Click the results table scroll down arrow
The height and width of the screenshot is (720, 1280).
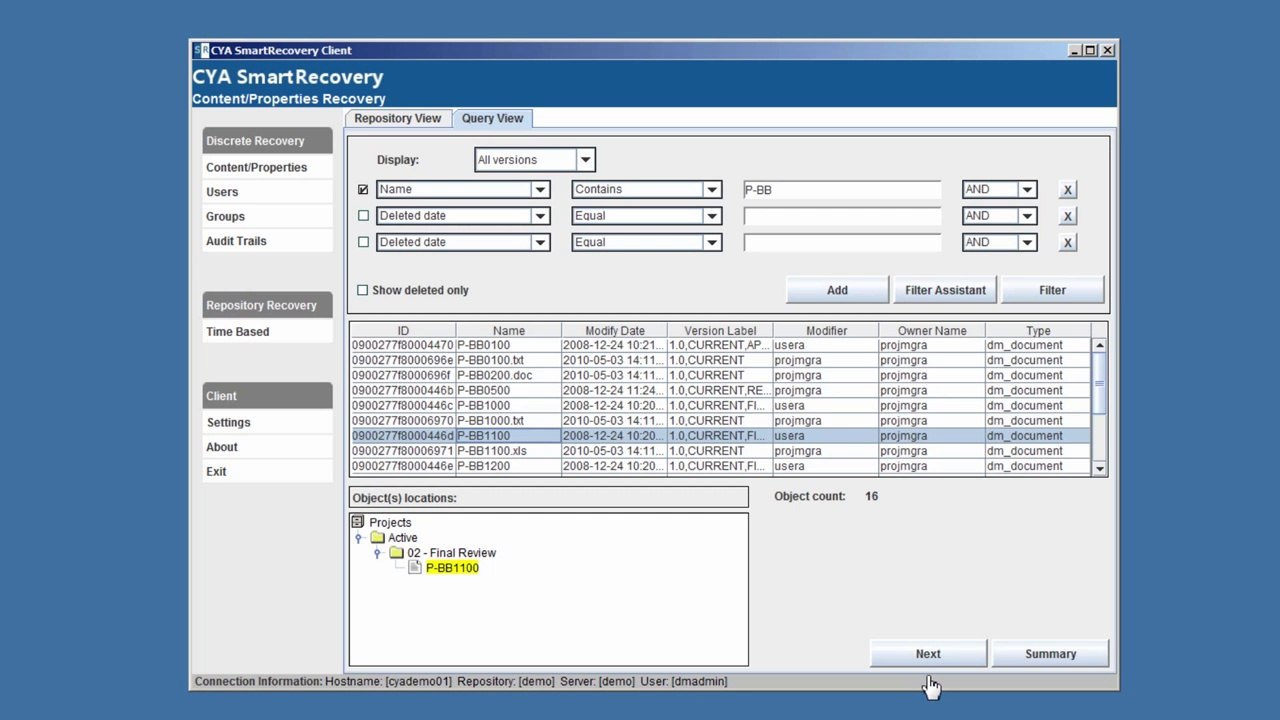tap(1099, 468)
